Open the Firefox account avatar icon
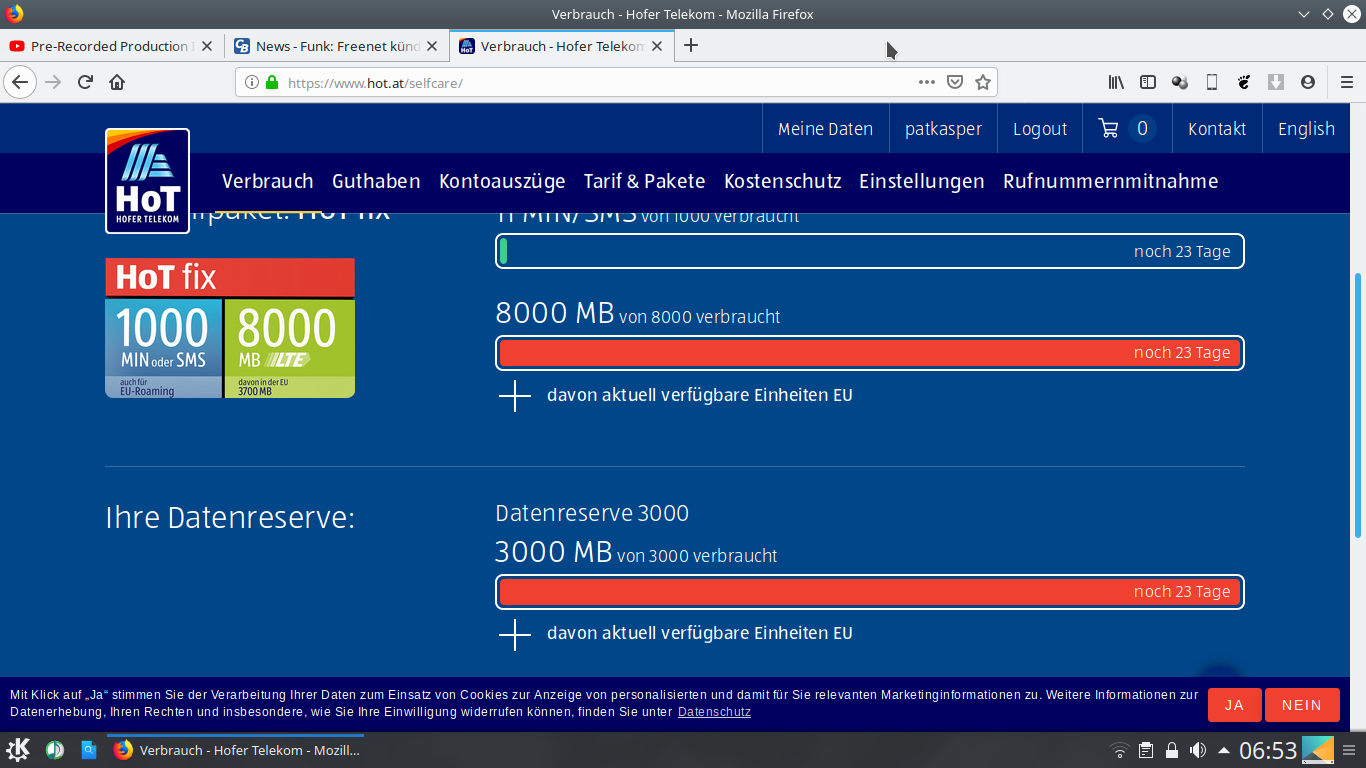This screenshot has height=768, width=1366. coord(1308,82)
